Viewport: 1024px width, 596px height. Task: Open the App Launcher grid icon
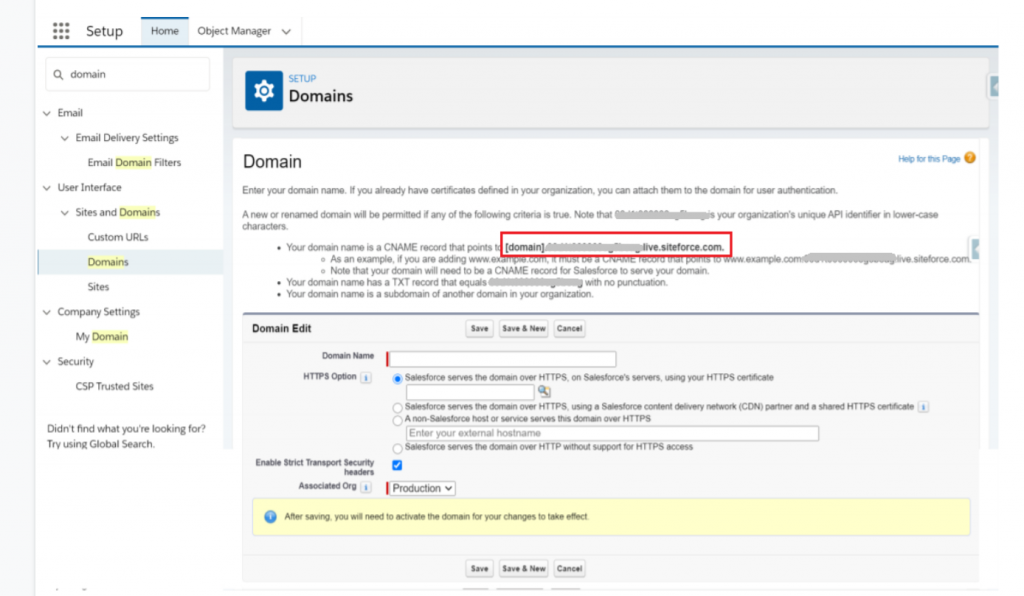61,31
